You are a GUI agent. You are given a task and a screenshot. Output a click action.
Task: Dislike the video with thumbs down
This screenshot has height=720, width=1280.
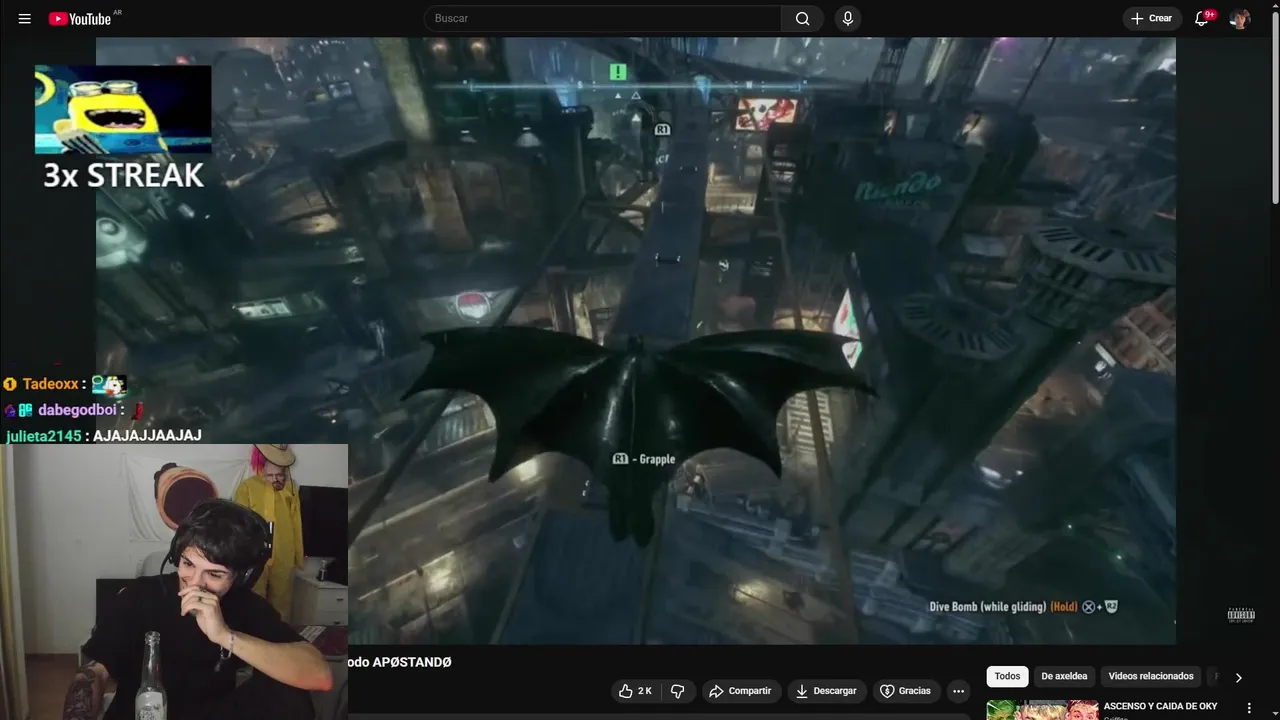pyautogui.click(x=677, y=691)
